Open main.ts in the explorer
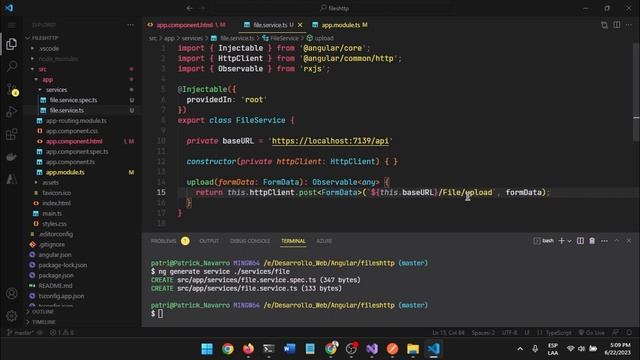The height and width of the screenshot is (360, 640). coord(52,213)
